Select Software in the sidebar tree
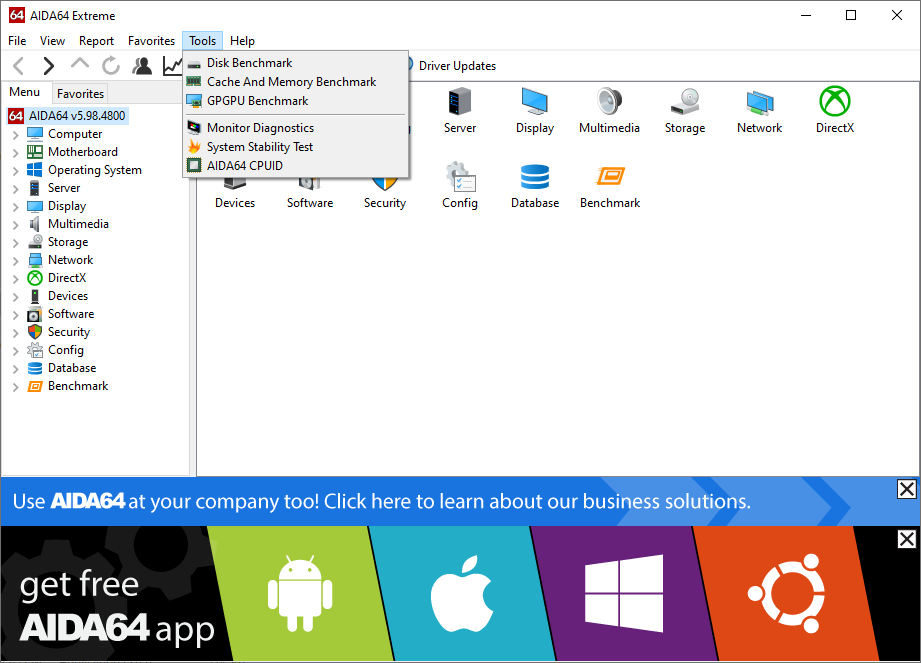 [70, 314]
